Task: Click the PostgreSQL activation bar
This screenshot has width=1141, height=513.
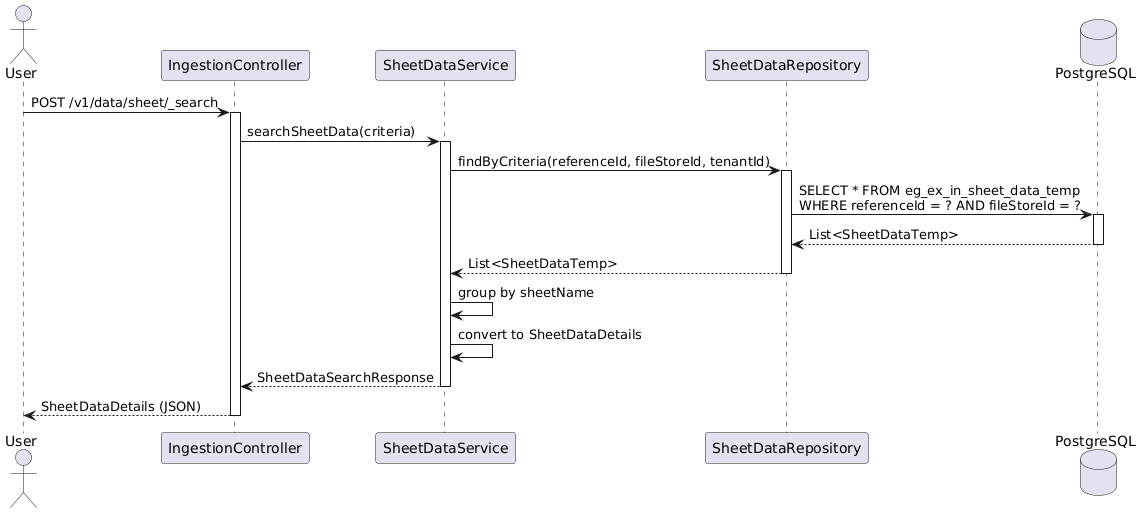Action: [x=1098, y=229]
